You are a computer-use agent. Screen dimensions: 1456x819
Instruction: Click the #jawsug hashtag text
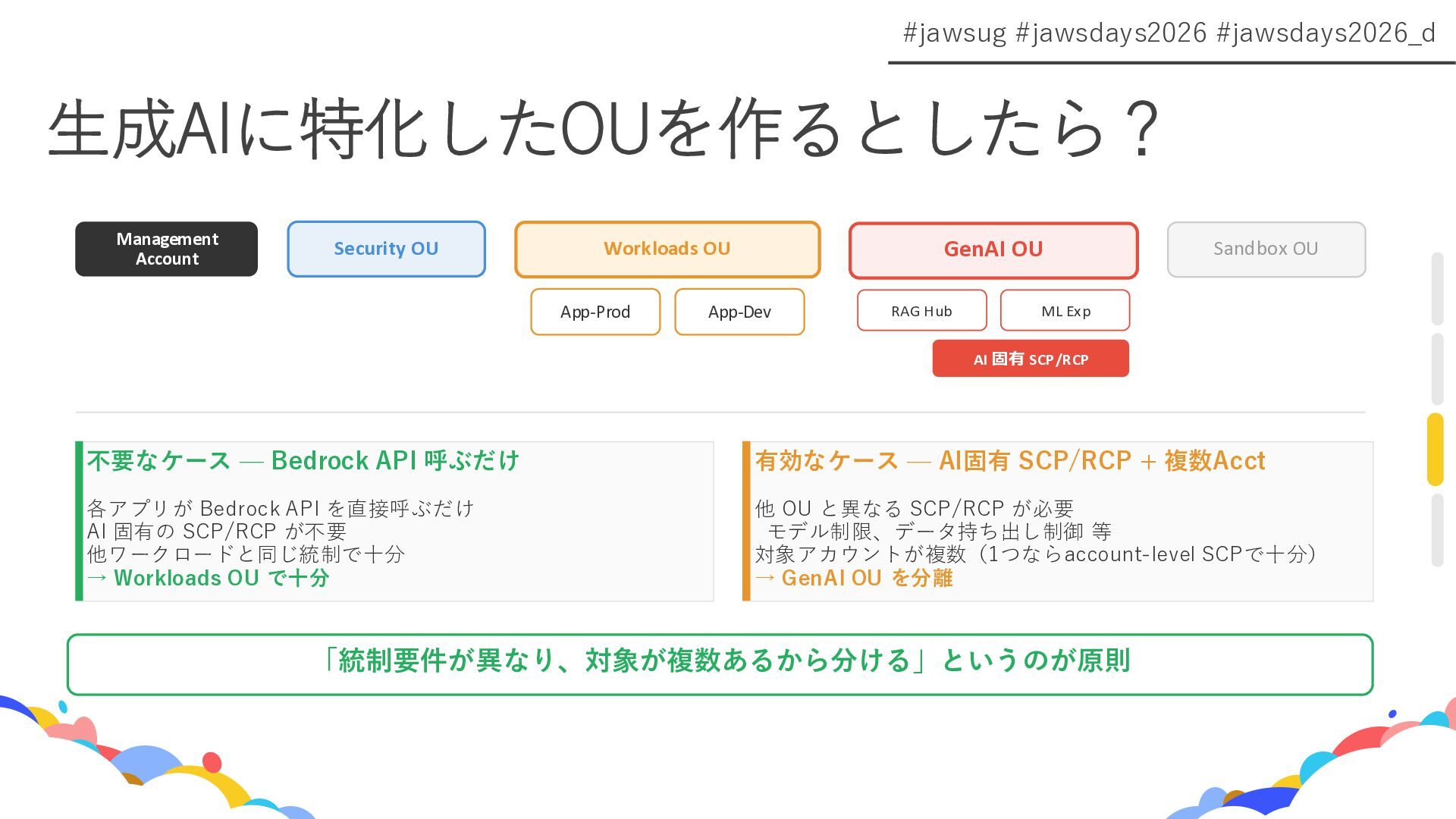click(x=954, y=33)
